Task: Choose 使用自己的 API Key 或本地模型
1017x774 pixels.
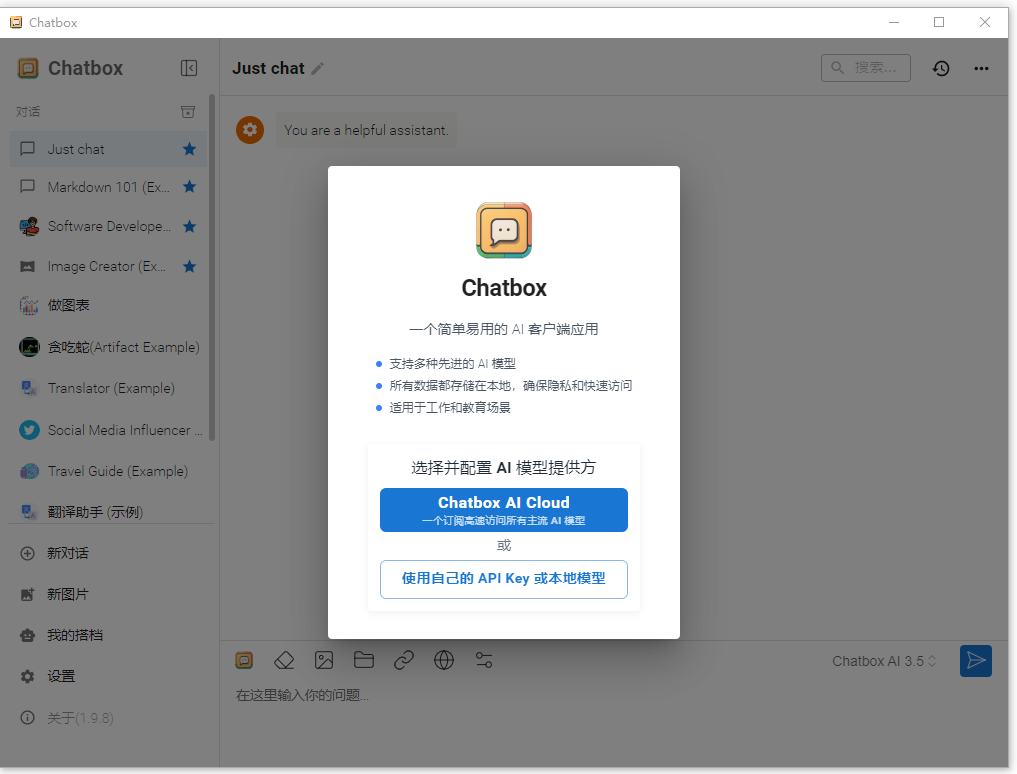Action: click(x=503, y=579)
